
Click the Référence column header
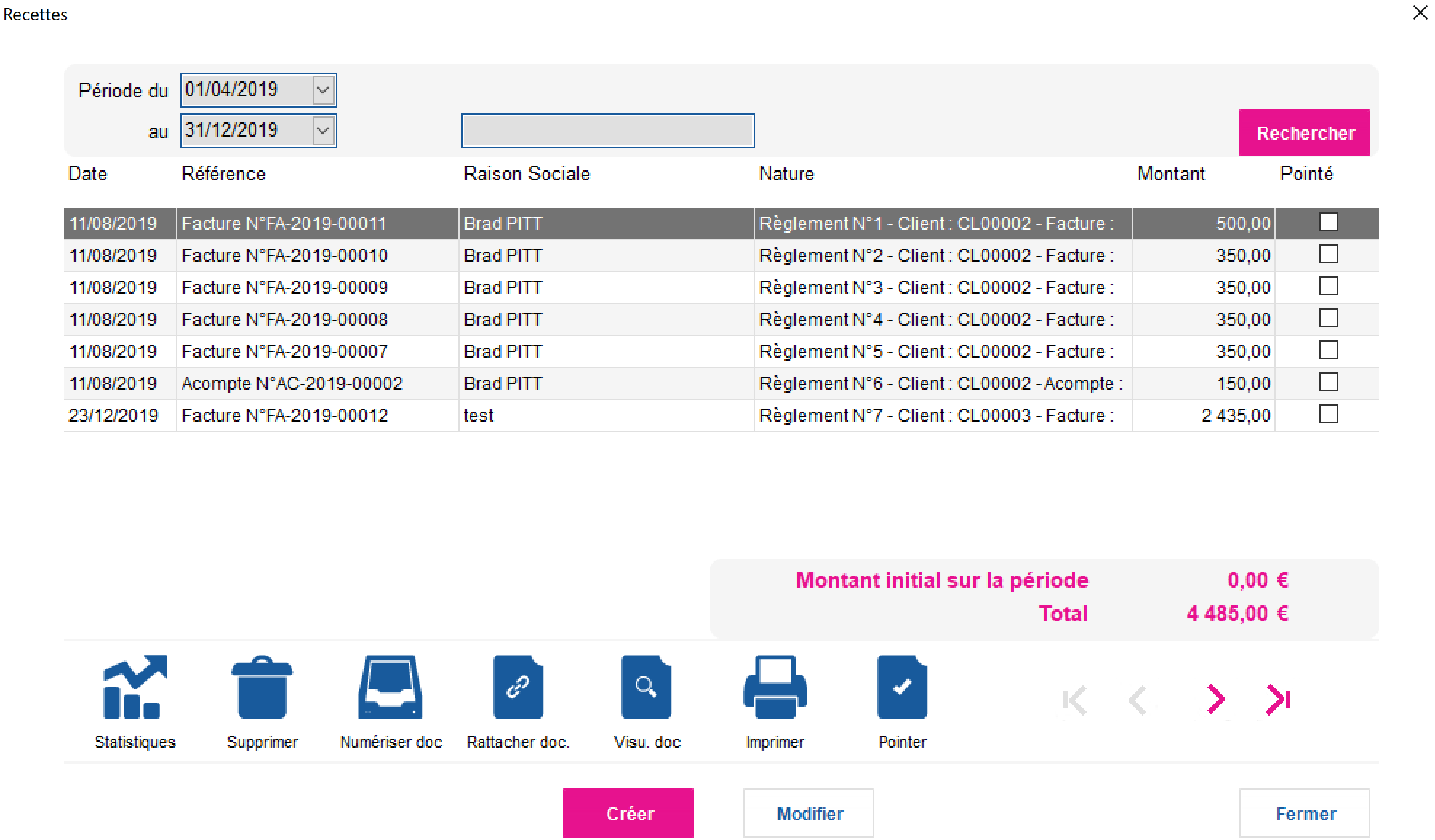click(223, 174)
